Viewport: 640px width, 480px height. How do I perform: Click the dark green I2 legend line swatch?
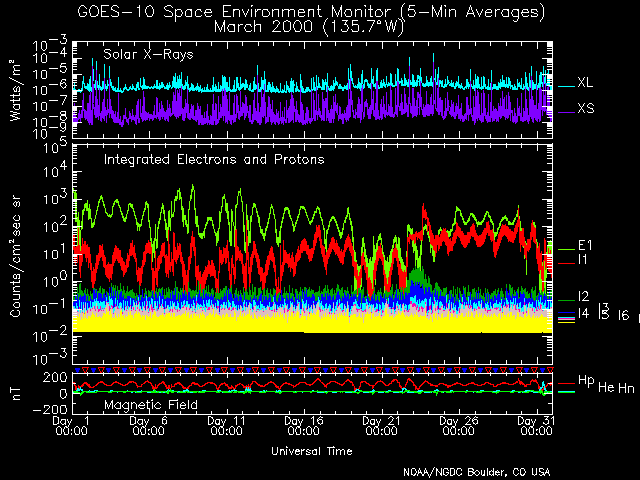566,300
